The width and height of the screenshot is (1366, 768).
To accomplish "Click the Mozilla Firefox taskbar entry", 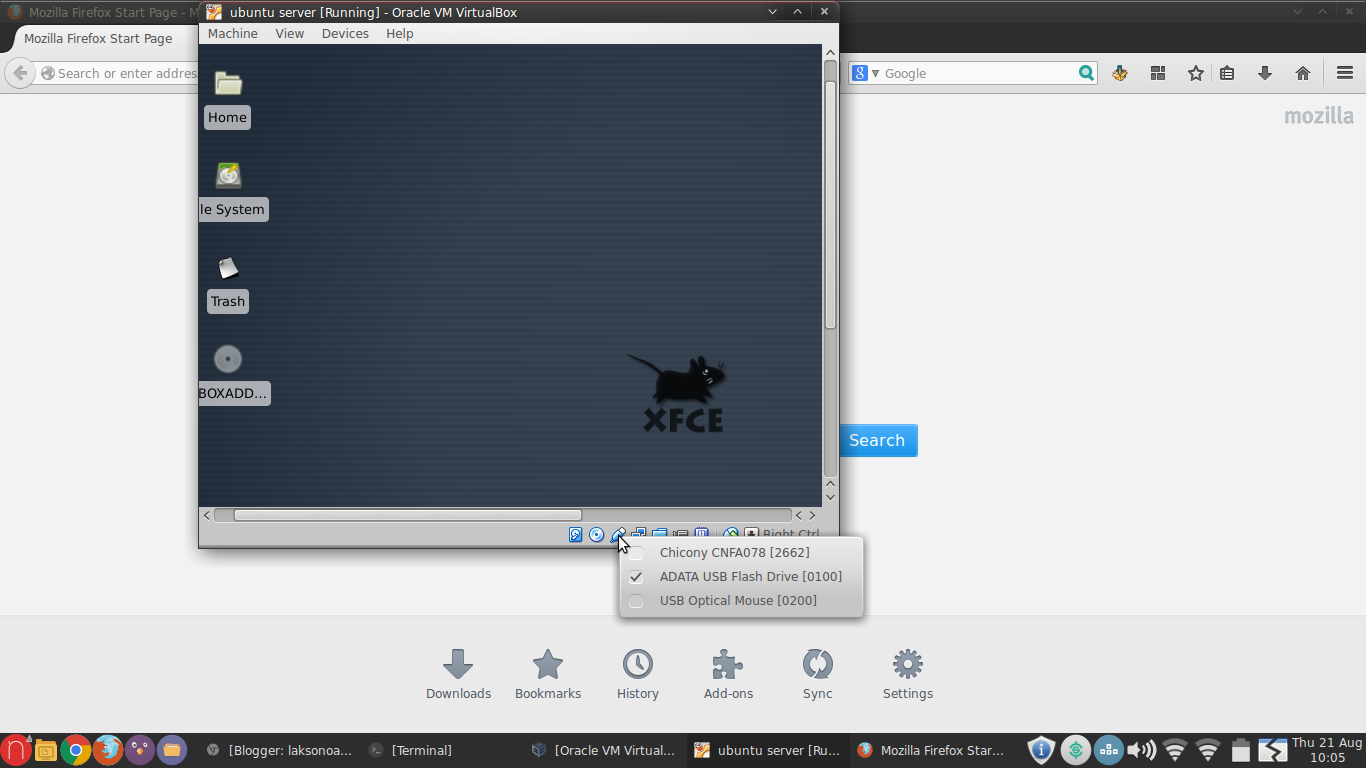I will (932, 750).
